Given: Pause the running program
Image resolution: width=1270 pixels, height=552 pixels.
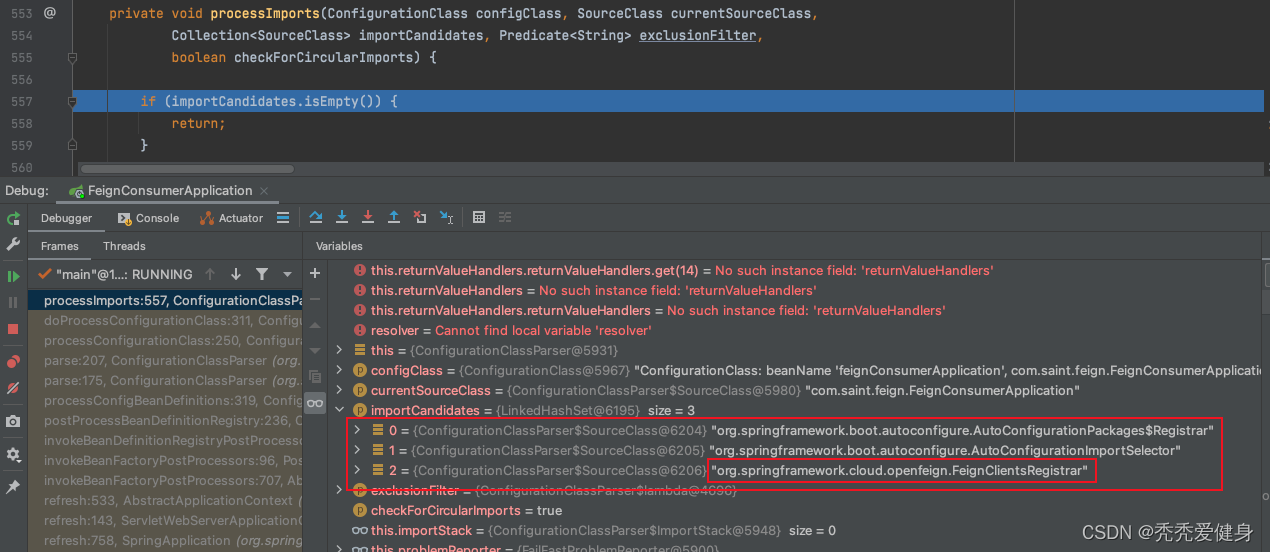Looking at the screenshot, I should pos(13,302).
